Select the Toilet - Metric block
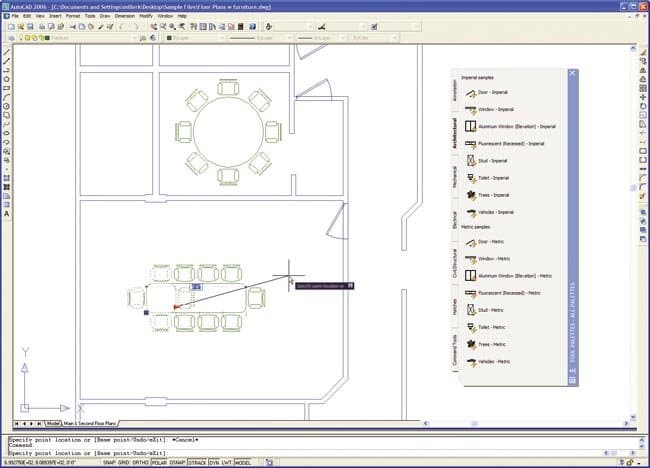Viewport: 650px width, 468px height. pos(485,327)
